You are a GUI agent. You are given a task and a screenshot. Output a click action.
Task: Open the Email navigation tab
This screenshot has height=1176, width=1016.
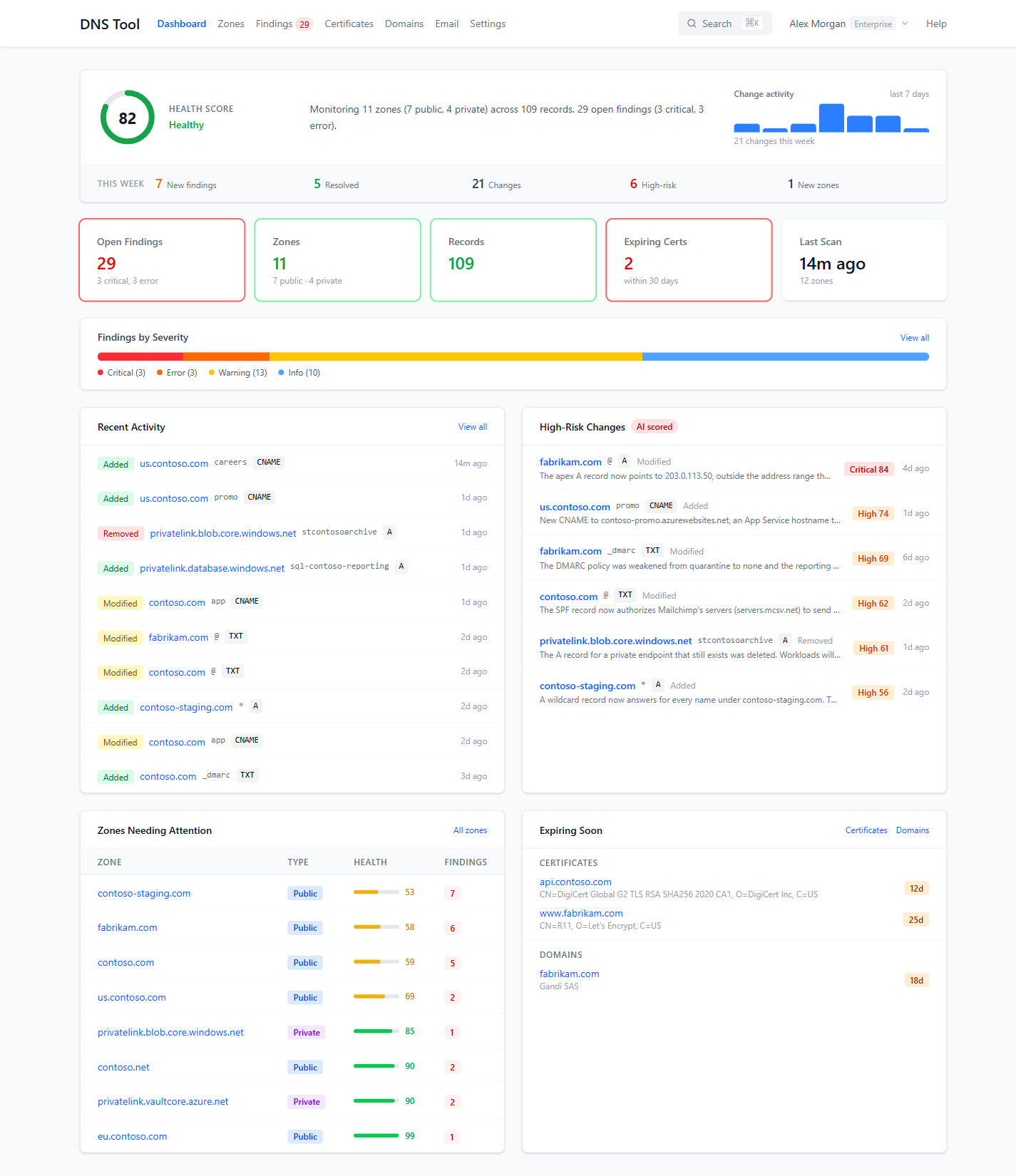[x=447, y=24]
